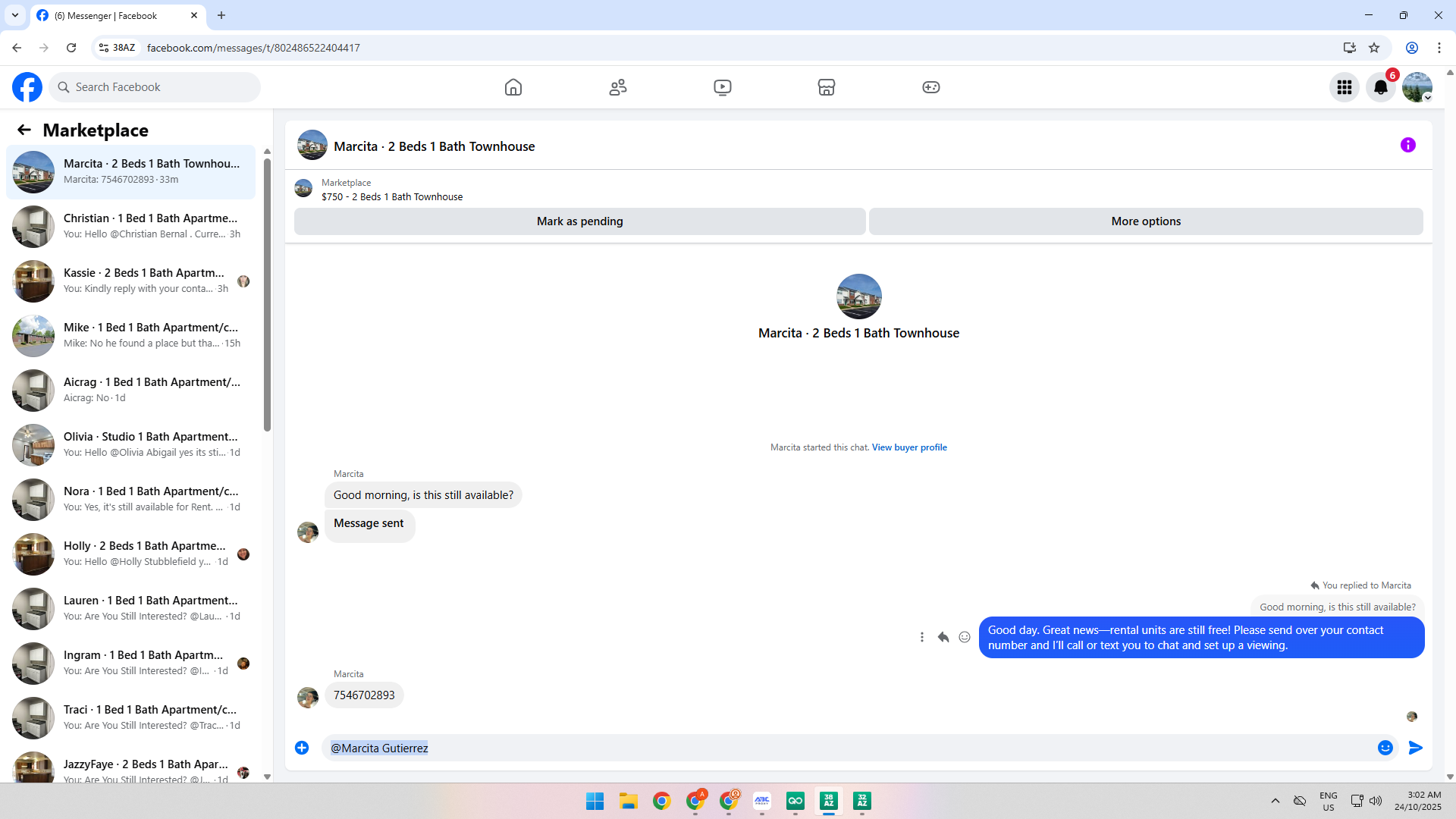Screen dimensions: 1456x819
Task: Send the message with the arrow icon
Action: [1416, 748]
